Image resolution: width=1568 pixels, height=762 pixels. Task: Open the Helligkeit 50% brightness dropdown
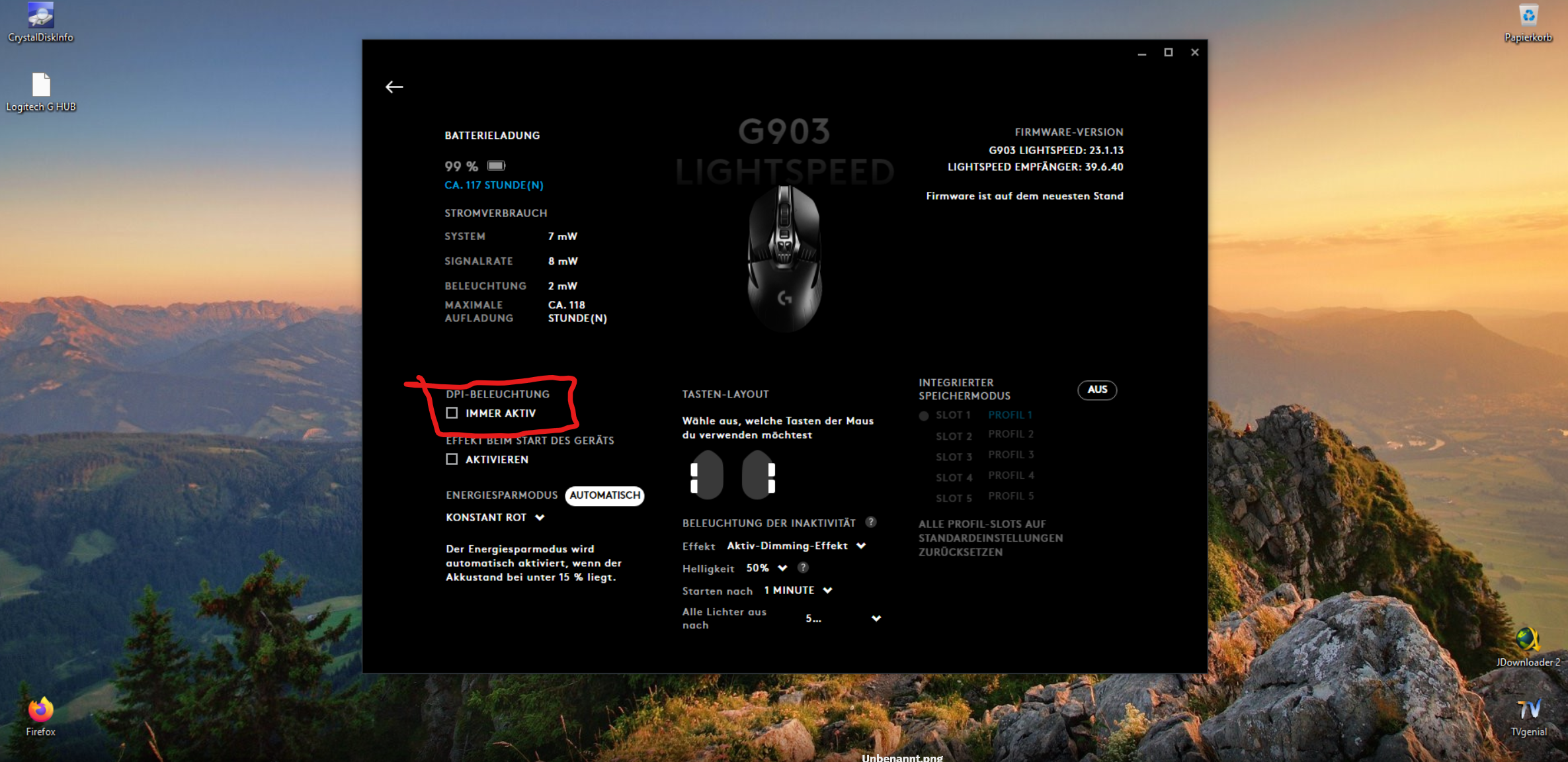coord(766,568)
